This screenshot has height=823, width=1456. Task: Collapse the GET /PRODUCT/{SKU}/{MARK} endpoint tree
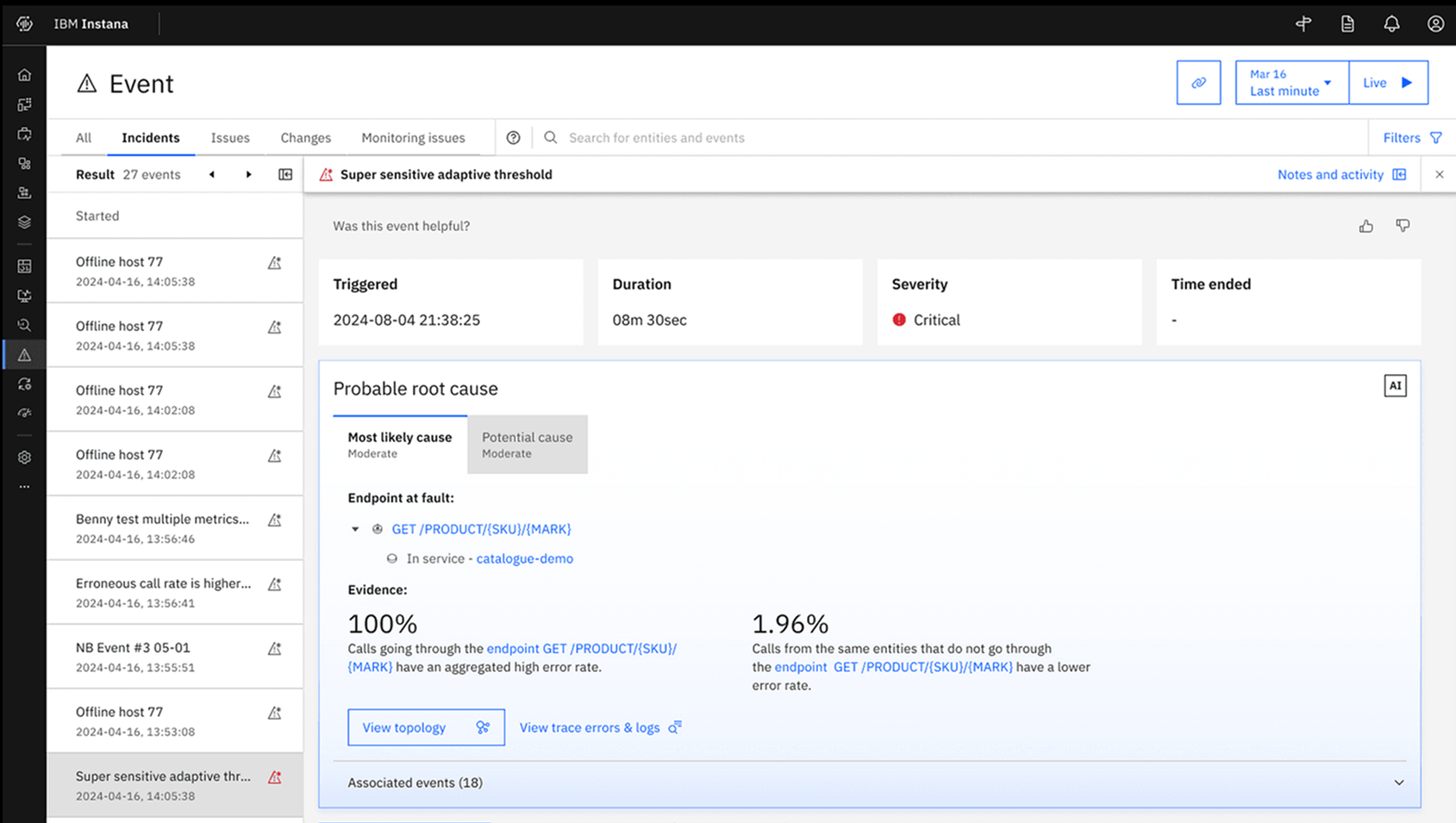point(355,529)
